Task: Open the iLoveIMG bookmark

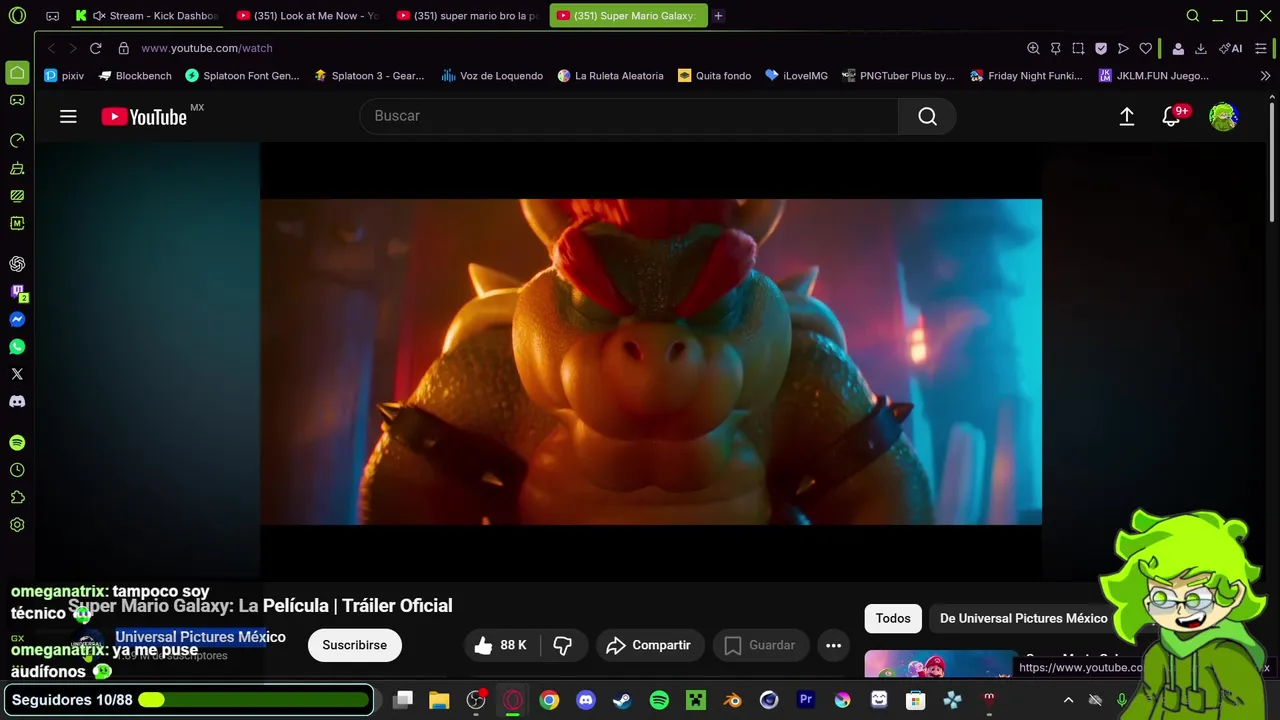Action: (796, 76)
